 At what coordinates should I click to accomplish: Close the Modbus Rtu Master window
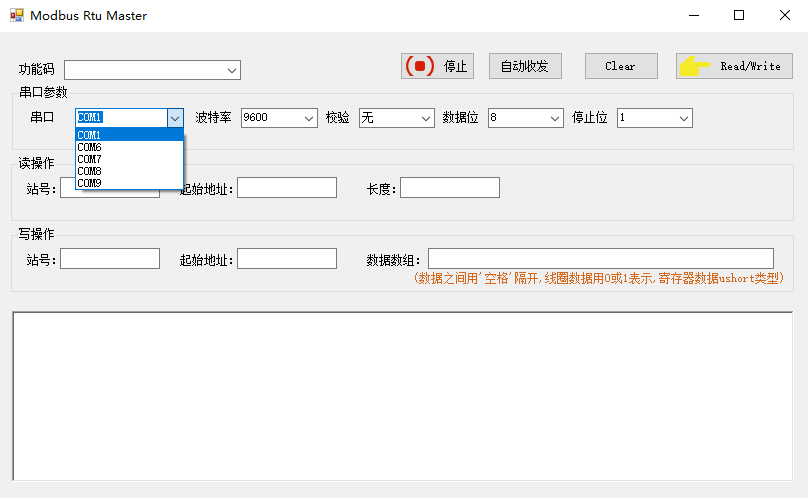(785, 15)
